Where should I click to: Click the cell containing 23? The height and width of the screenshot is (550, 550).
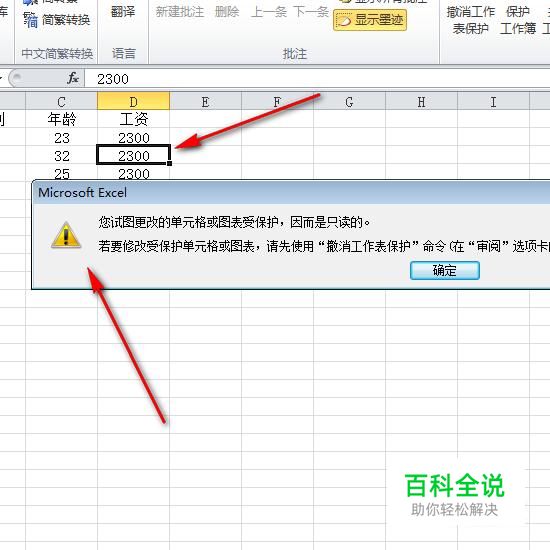tap(61, 138)
